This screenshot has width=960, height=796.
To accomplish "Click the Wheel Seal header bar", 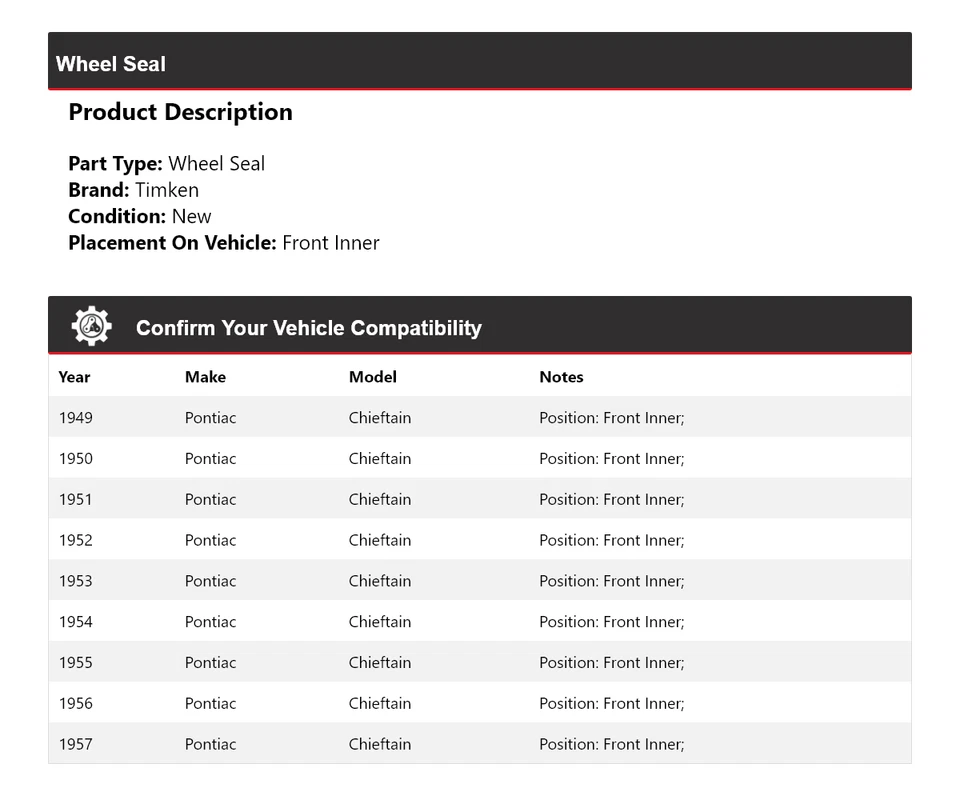I will (480, 62).
